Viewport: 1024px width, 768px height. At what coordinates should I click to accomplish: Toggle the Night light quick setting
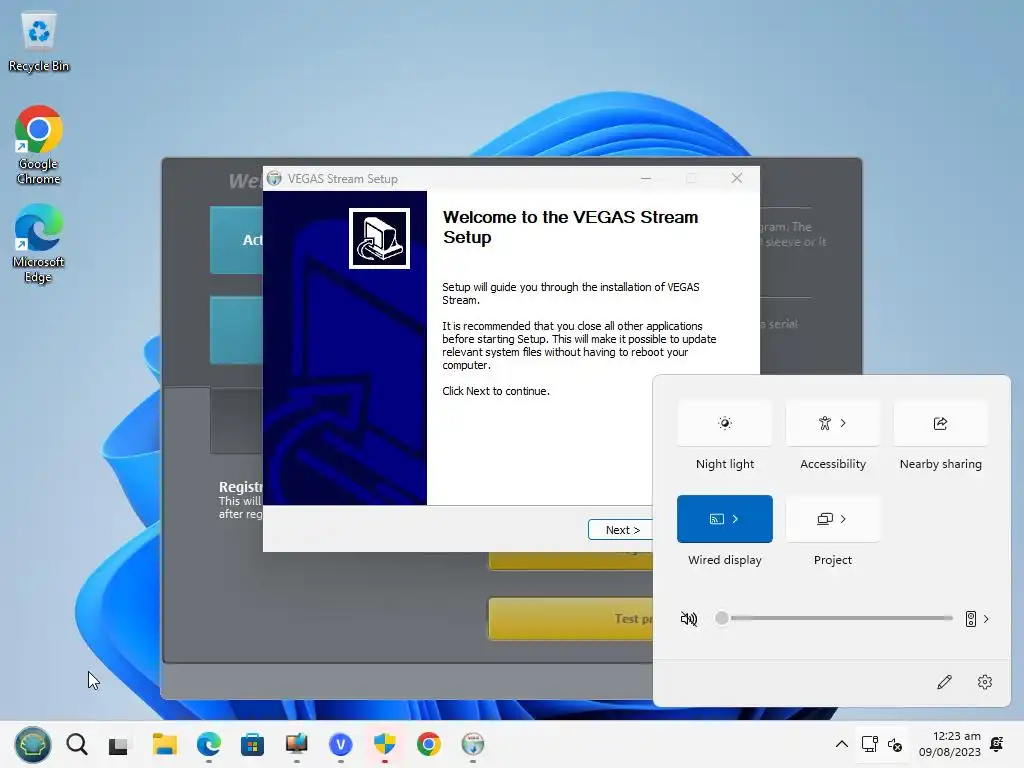725,423
